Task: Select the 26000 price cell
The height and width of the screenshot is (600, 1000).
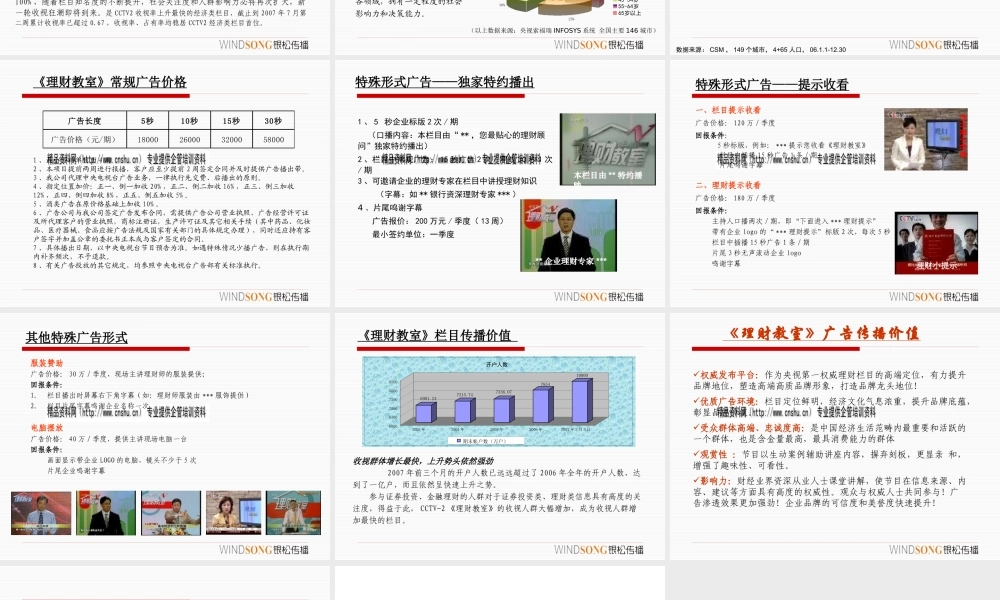Action: 189,139
